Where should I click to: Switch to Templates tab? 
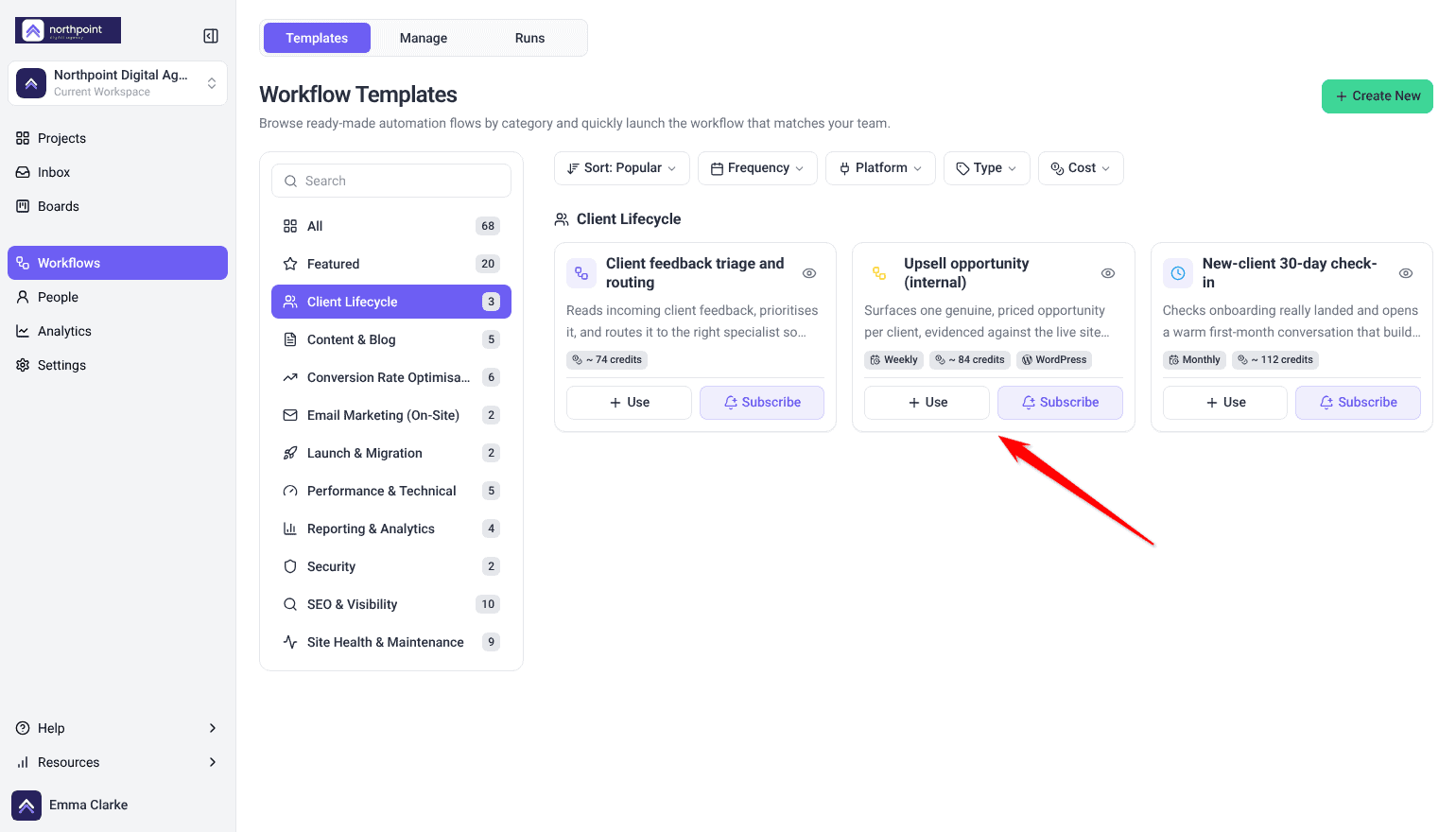pyautogui.click(x=317, y=38)
